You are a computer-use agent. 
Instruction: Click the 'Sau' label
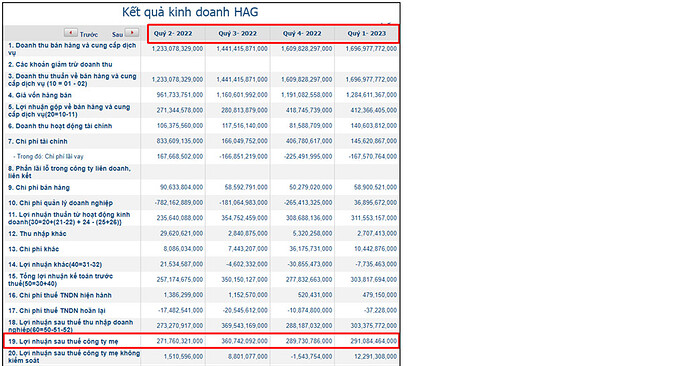(x=117, y=34)
